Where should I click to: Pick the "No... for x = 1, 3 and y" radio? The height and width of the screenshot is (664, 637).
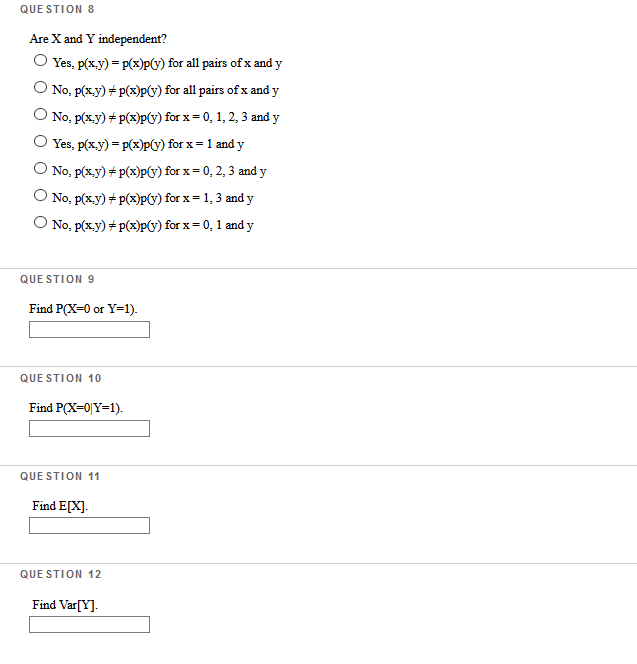click(40, 195)
